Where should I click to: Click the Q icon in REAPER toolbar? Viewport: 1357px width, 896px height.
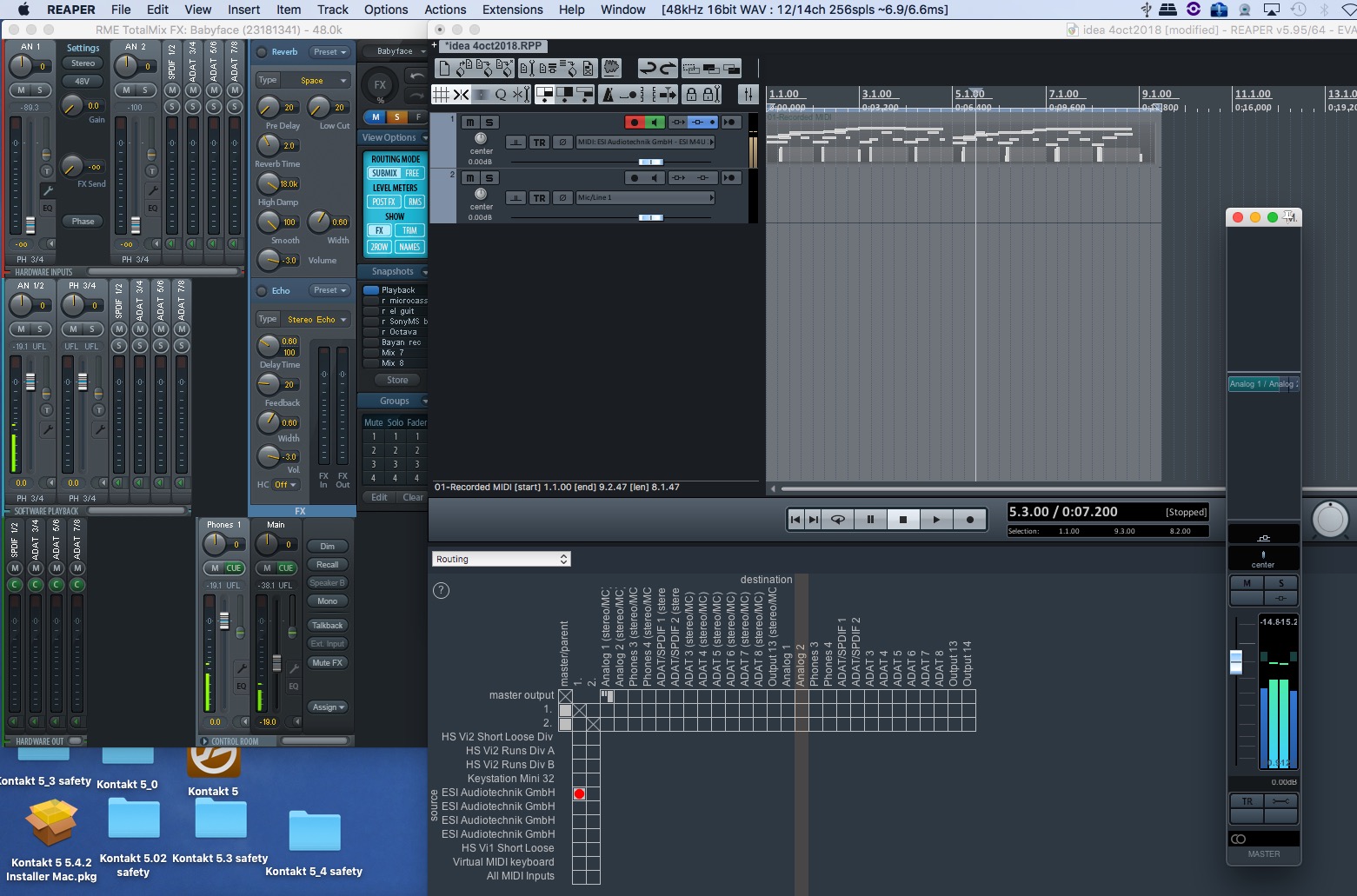click(x=501, y=94)
